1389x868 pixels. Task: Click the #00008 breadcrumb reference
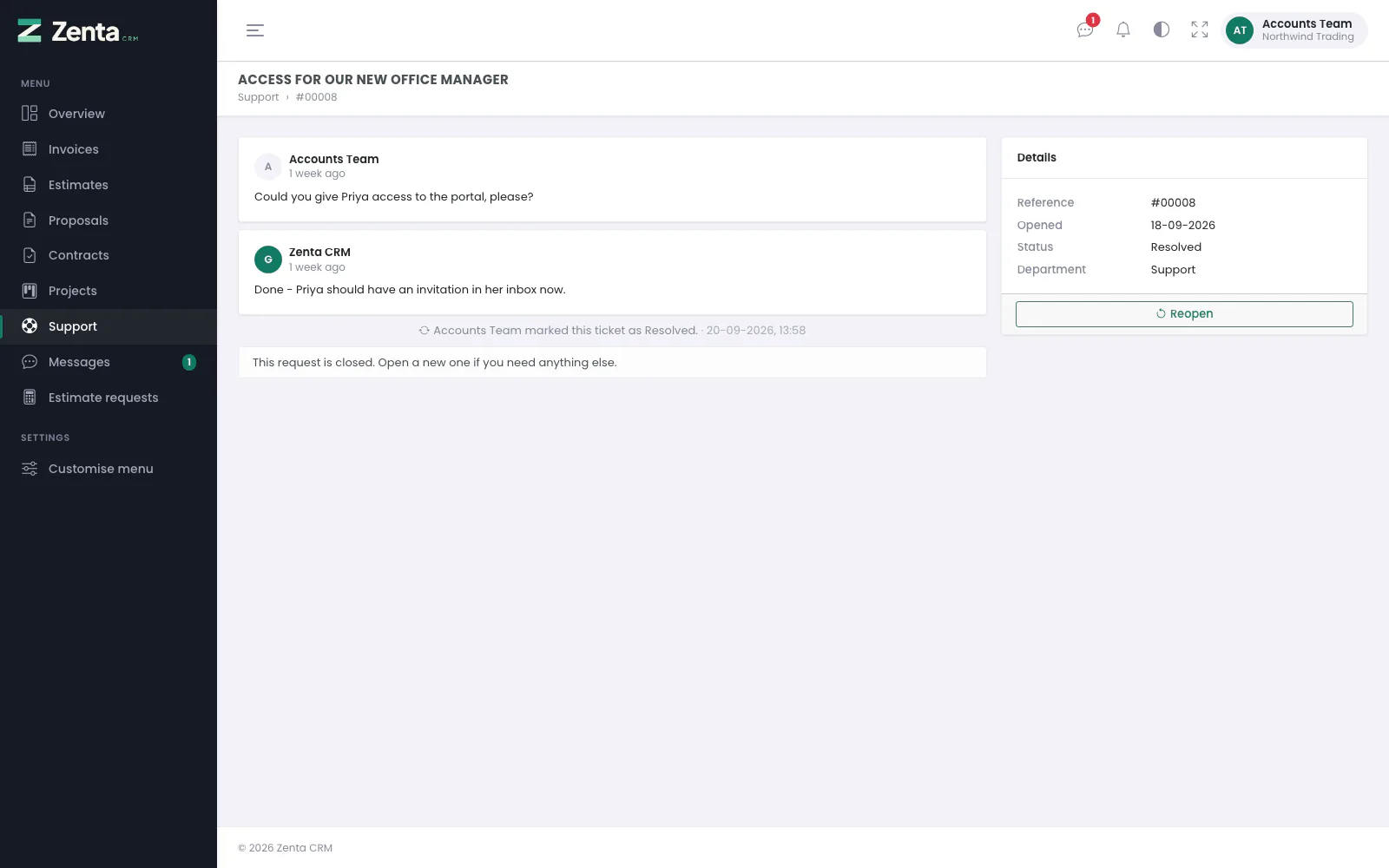(x=316, y=97)
